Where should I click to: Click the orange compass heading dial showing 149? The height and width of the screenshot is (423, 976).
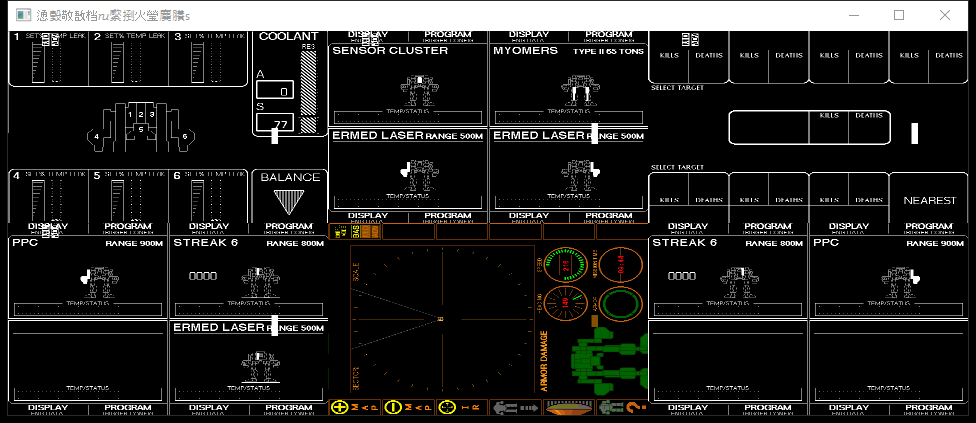[x=566, y=304]
